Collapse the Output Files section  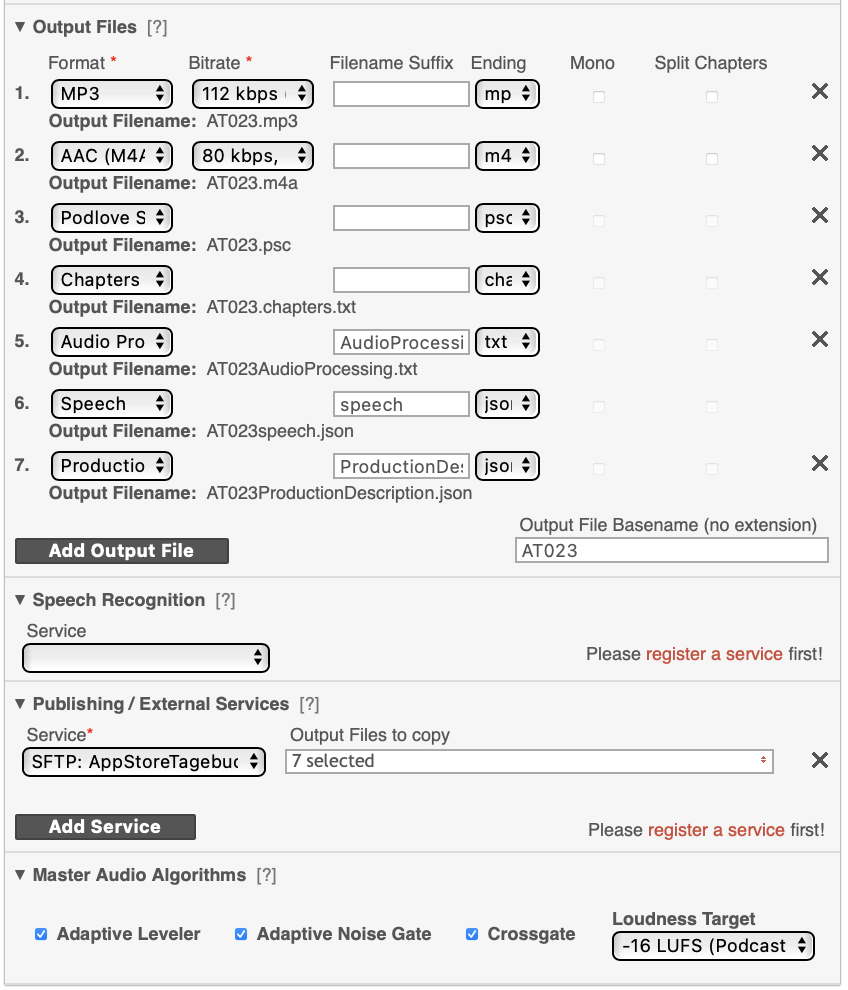[x=20, y=27]
